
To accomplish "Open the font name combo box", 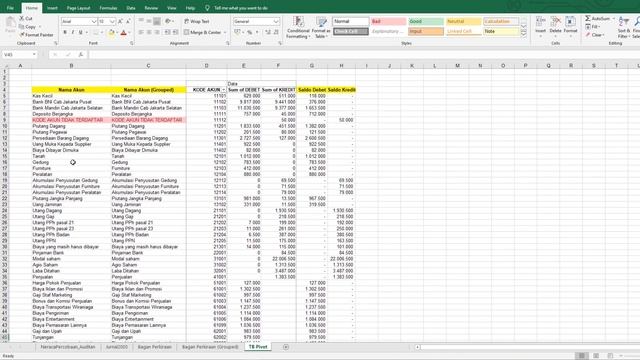I will [x=79, y=21].
